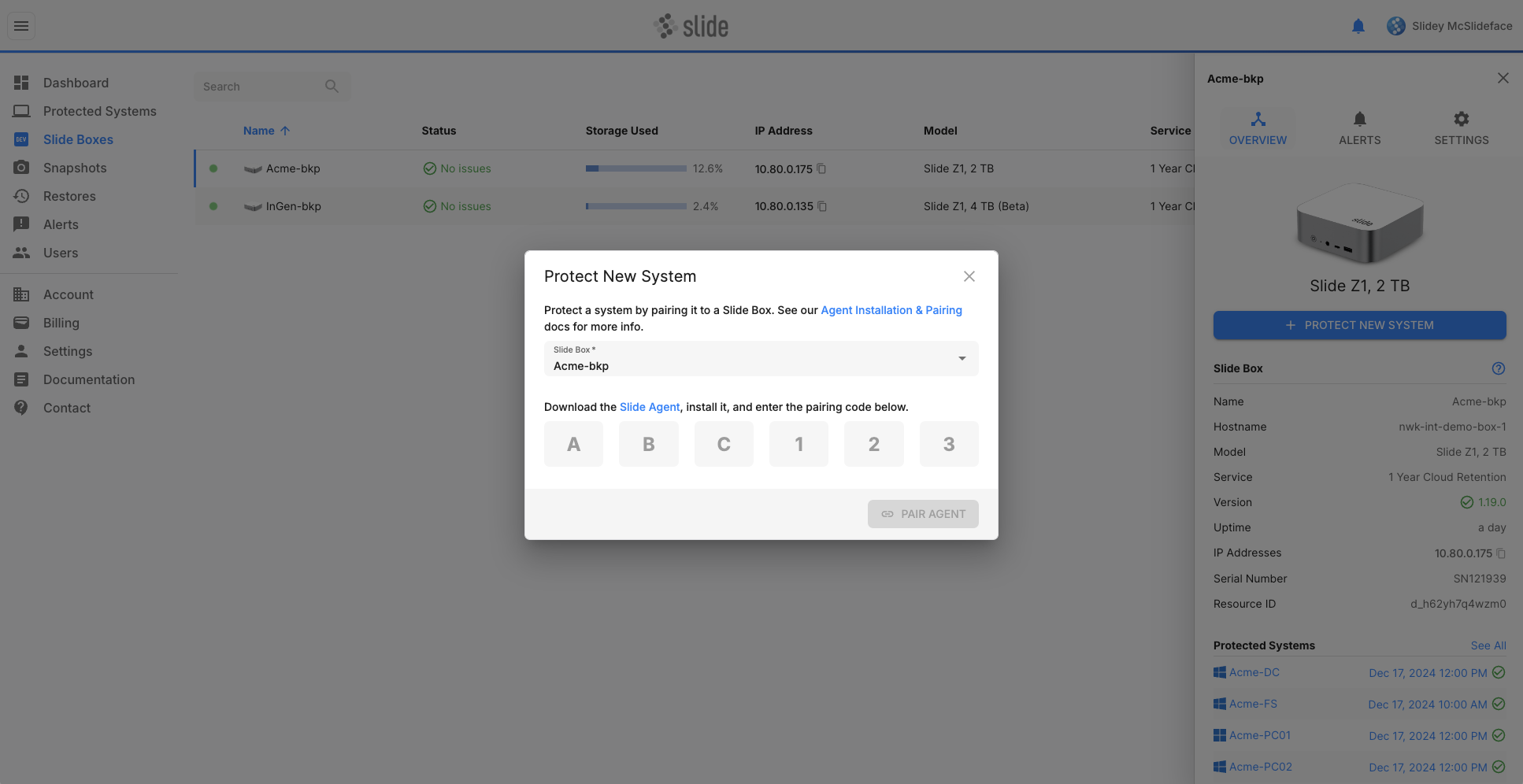Open the Slide Agent download link
1523x784 pixels.
click(650, 407)
